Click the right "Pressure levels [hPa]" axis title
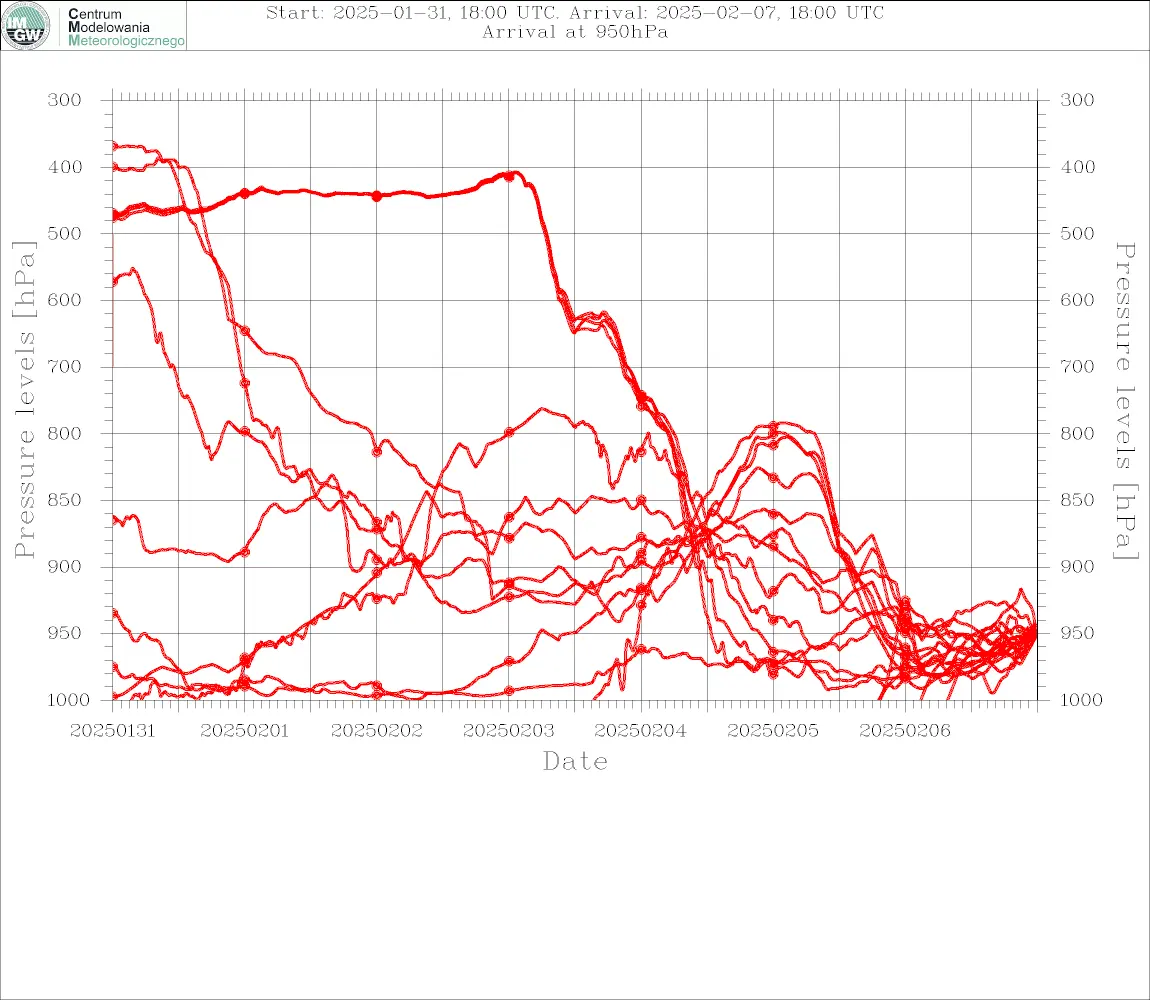Image resolution: width=1150 pixels, height=1000 pixels. (x=1125, y=401)
